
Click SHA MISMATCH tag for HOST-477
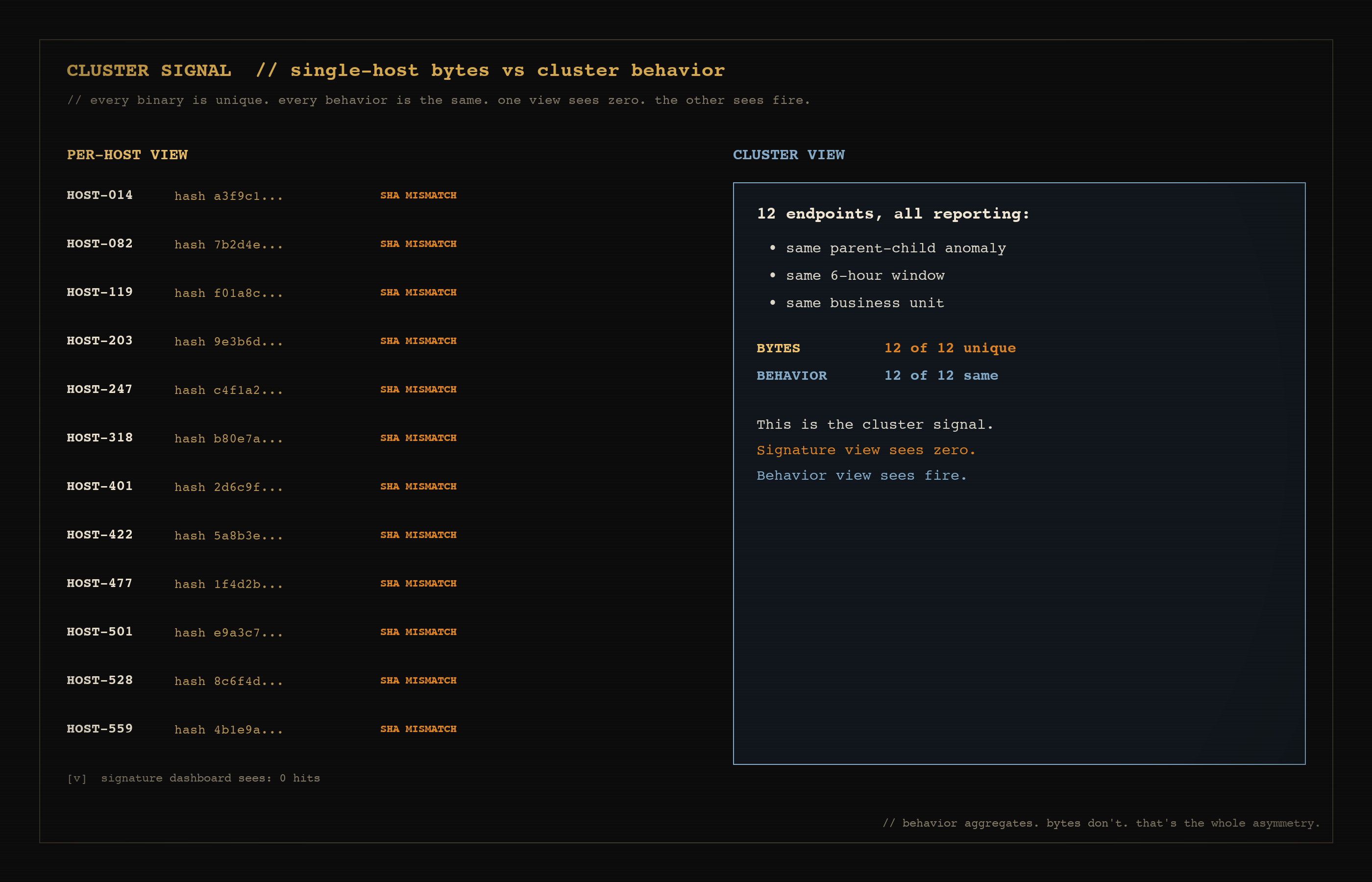point(418,584)
